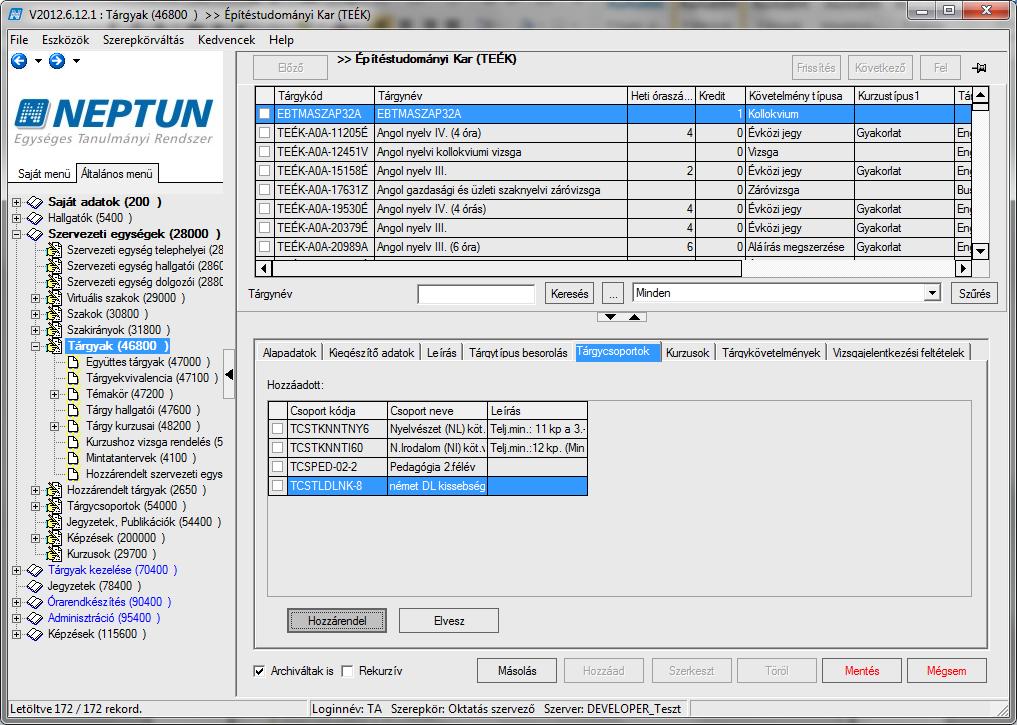The height and width of the screenshot is (725, 1017).
Task: Click the Adminisztráció node icon
Action: pos(34,619)
